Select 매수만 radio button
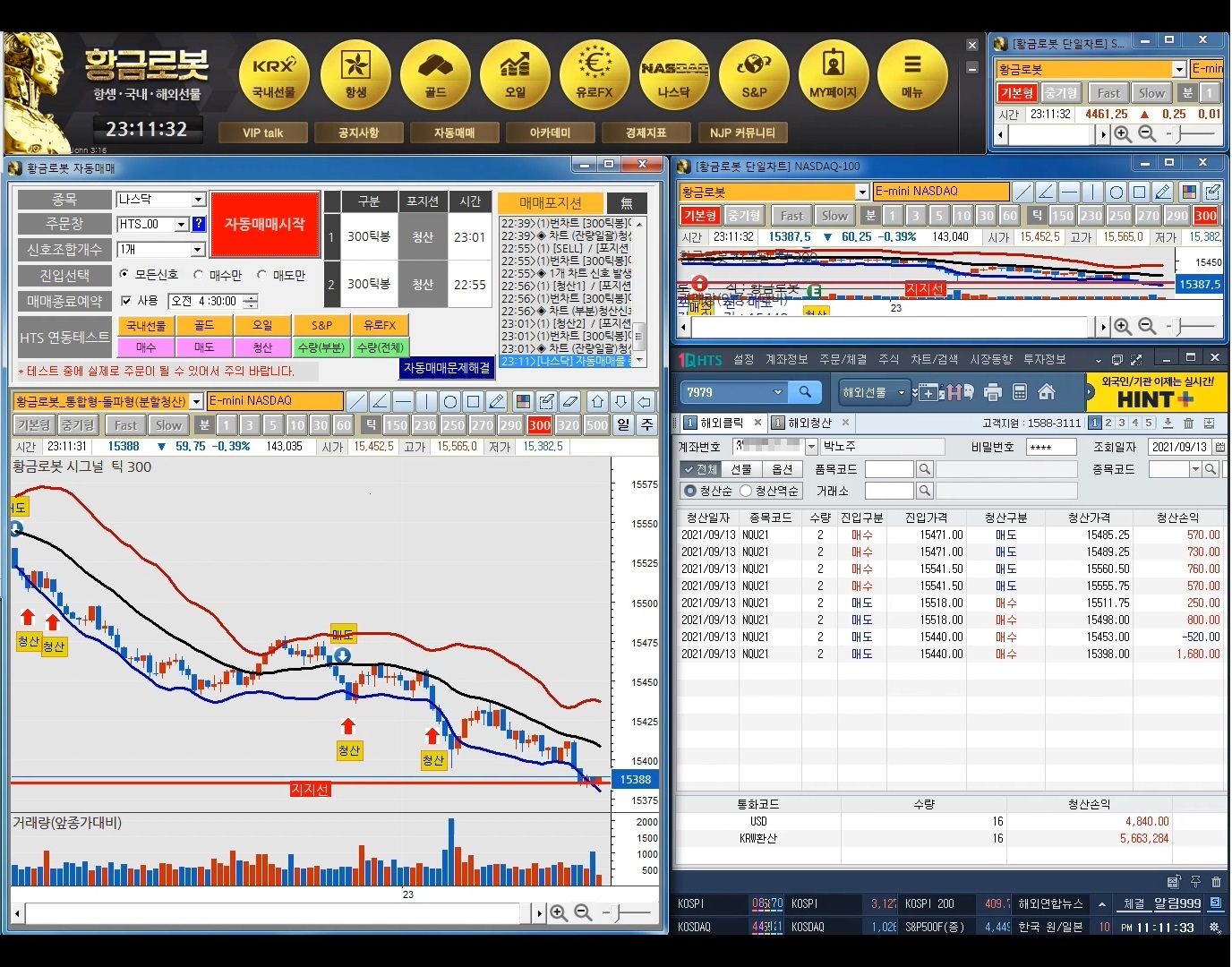Screen dimensions: 1232x967 [x=198, y=275]
